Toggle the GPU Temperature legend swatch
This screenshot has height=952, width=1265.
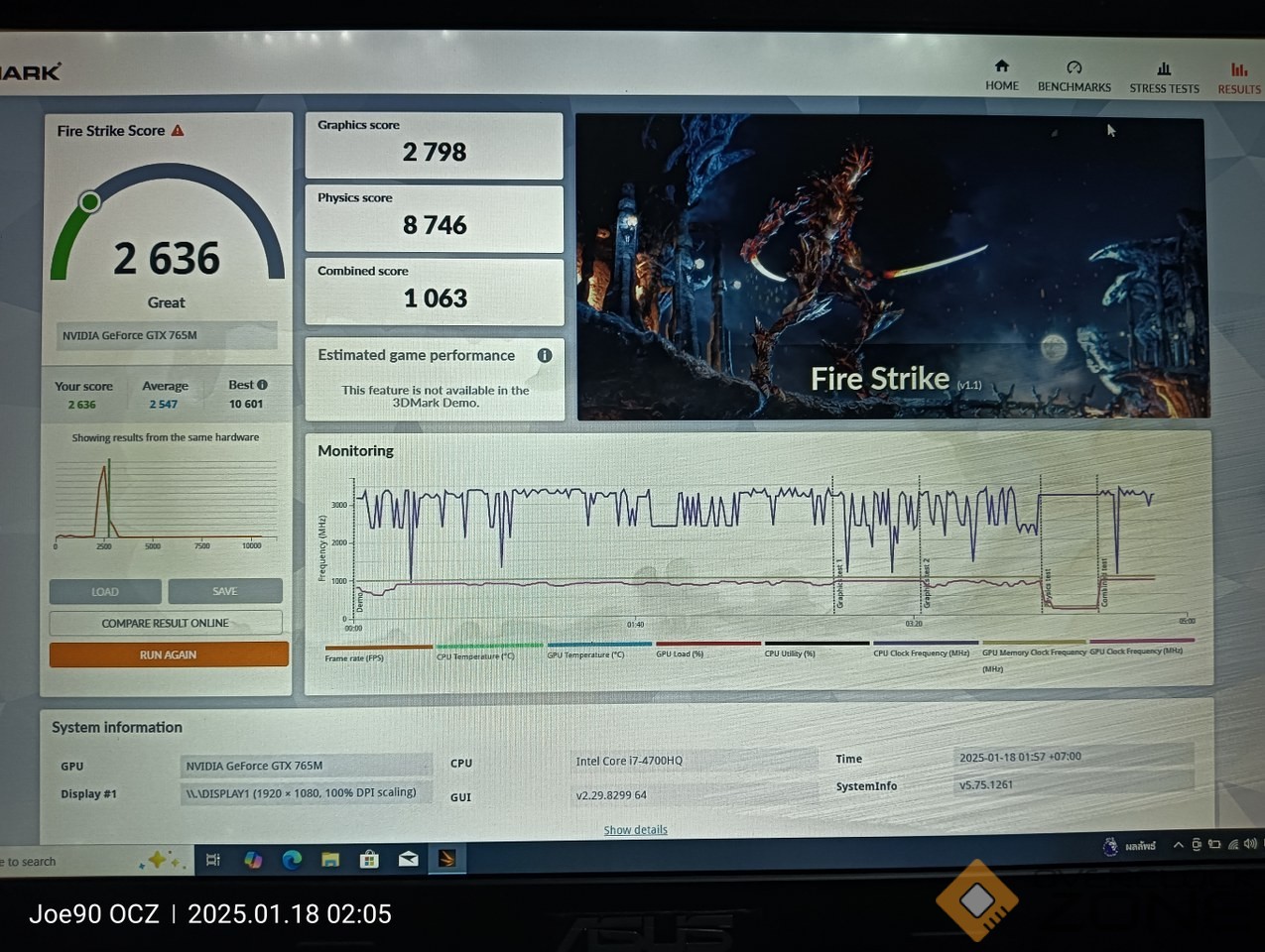coord(599,645)
